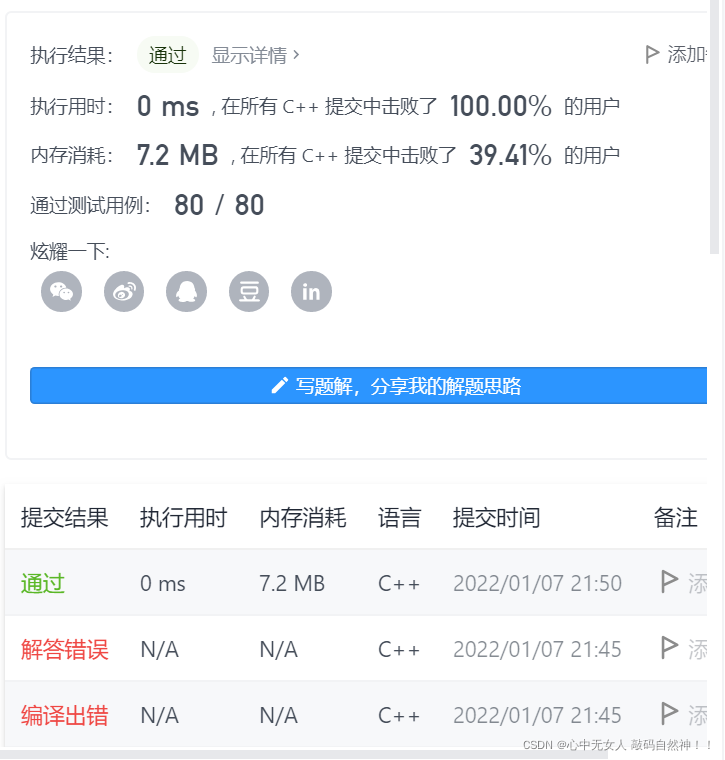
Task: Click the note flag in the 解答错误 row
Action: (670, 648)
